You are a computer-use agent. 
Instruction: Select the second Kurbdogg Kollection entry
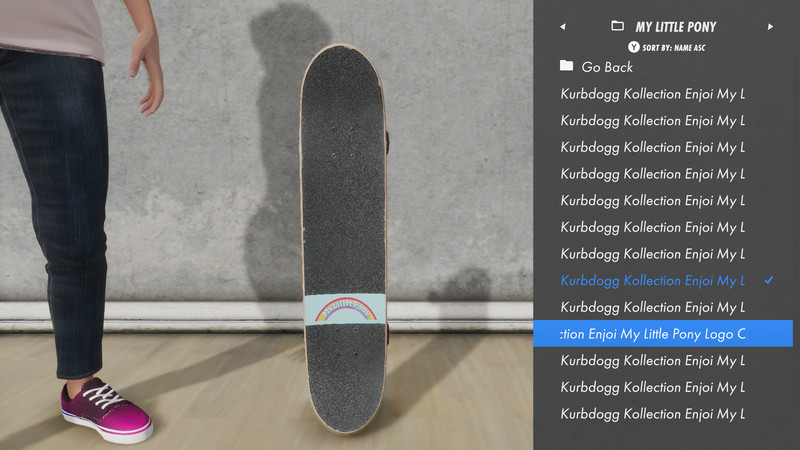coord(653,120)
